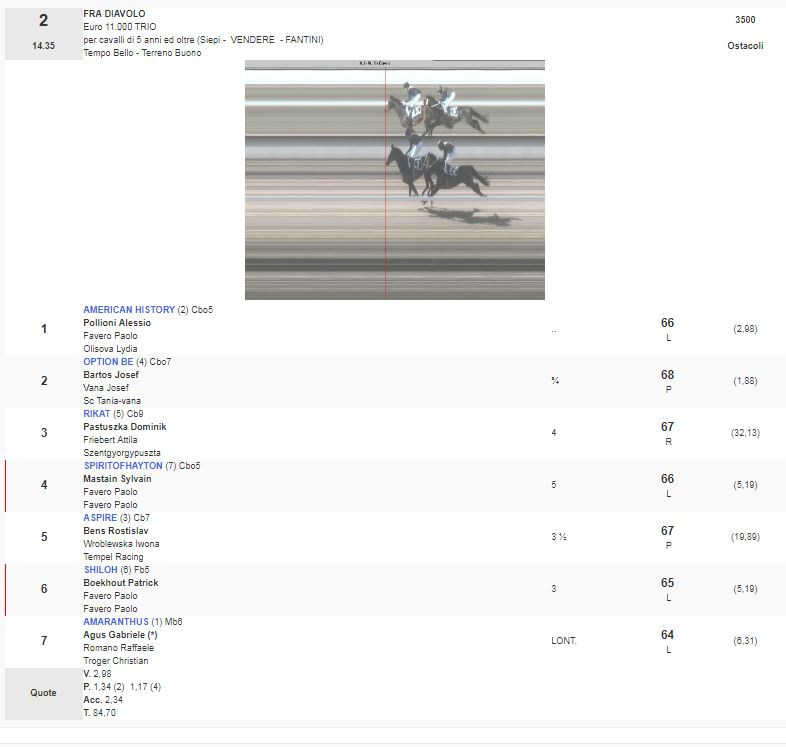
Task: Click the SHILOH horse link
Action: 101,570
